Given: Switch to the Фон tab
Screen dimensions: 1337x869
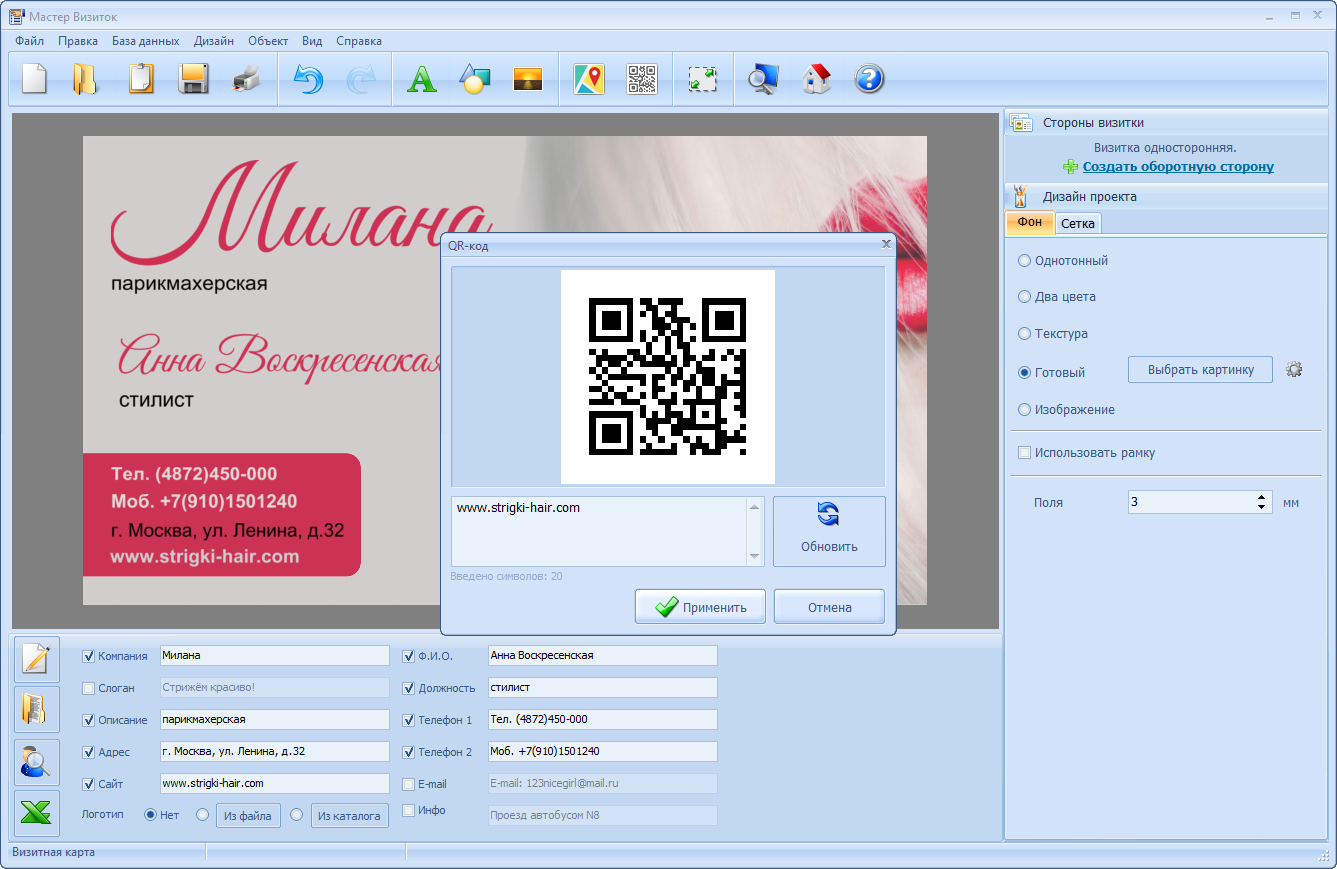Looking at the screenshot, I should click(x=1030, y=222).
